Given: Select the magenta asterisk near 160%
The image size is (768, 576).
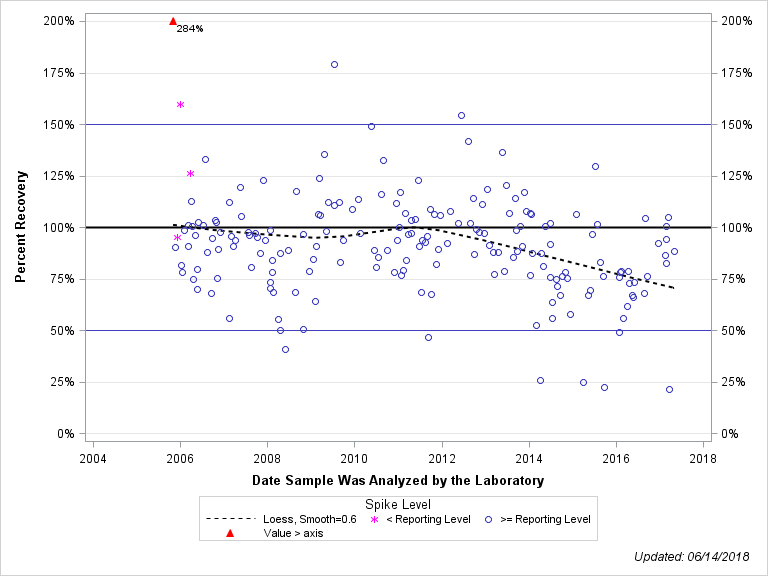Looking at the screenshot, I should [180, 104].
